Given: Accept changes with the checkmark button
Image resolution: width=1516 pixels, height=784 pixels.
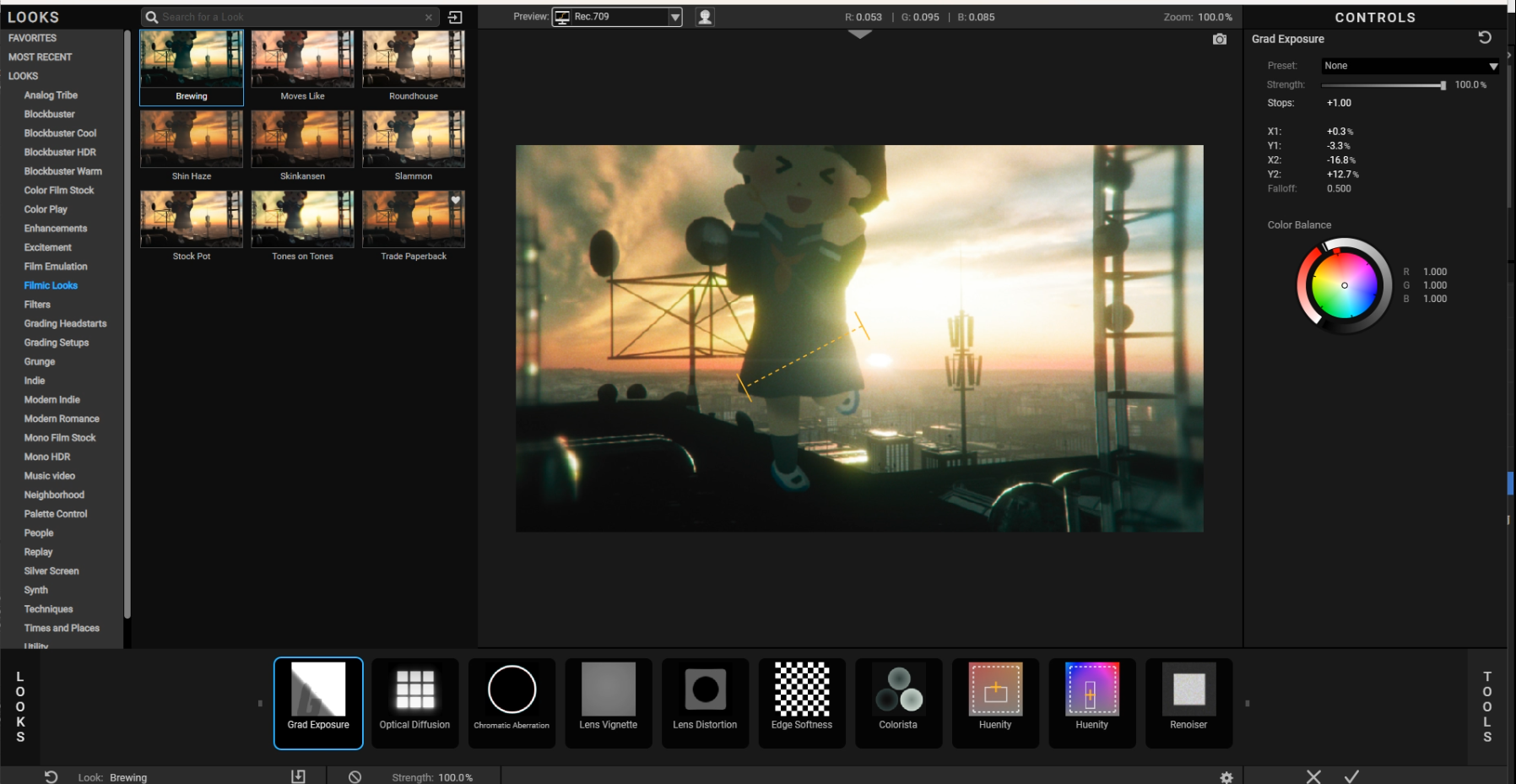Looking at the screenshot, I should (x=1351, y=776).
